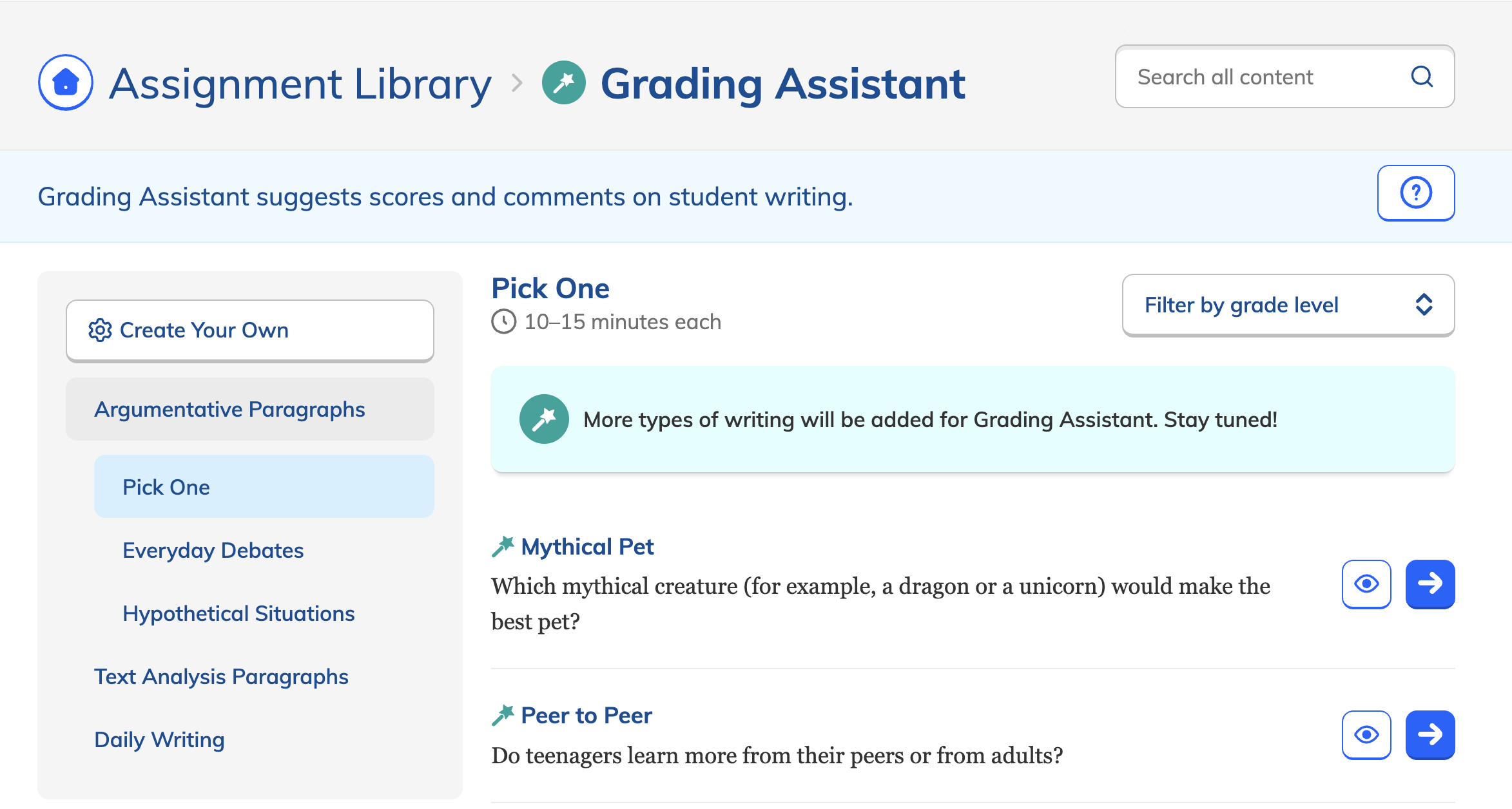Preview the Peer to Peer assignment eye icon
This screenshot has width=1512, height=809.
(1366, 734)
